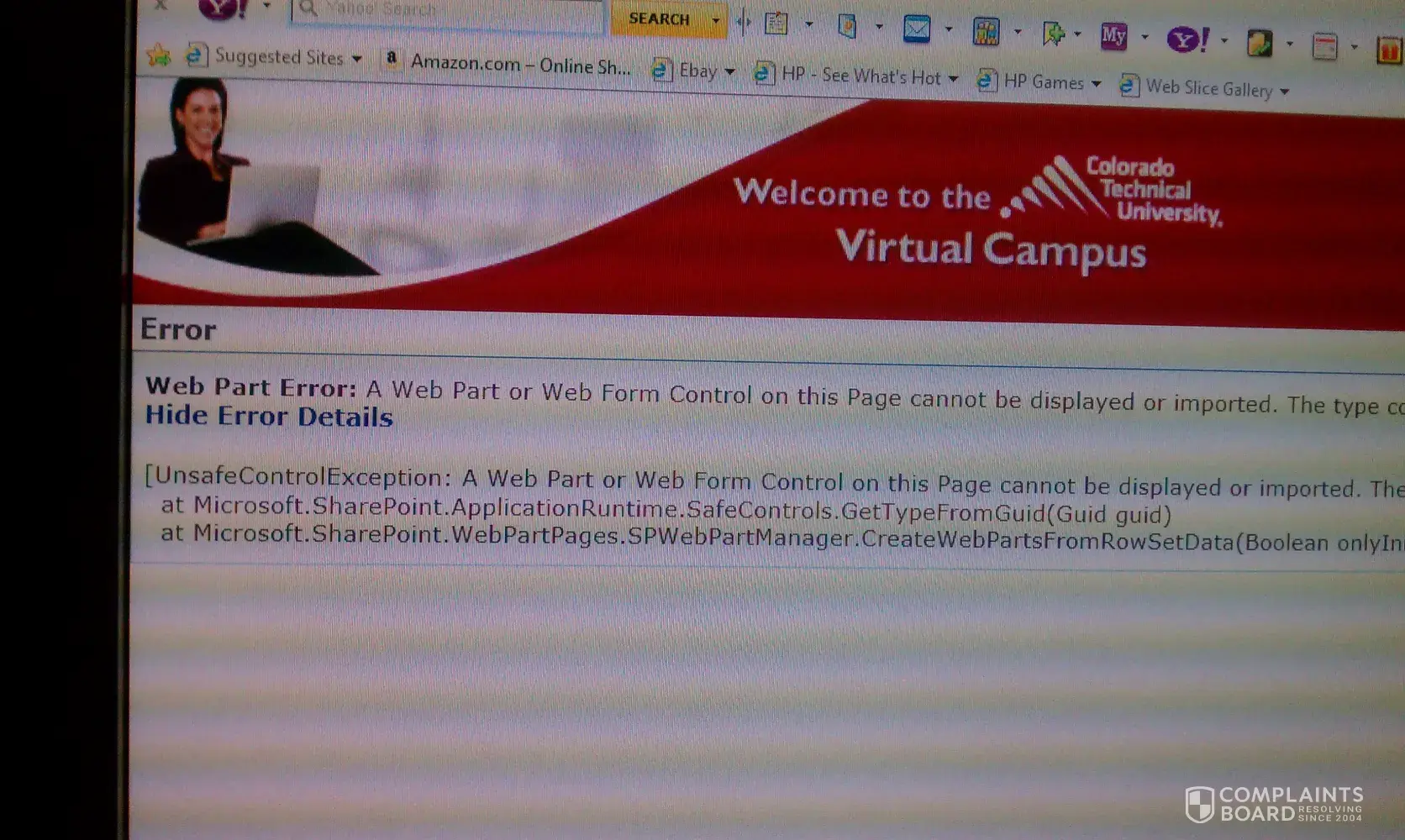Expand the notepad icon dropdown arrow
This screenshot has height=840, width=1405.
808,24
